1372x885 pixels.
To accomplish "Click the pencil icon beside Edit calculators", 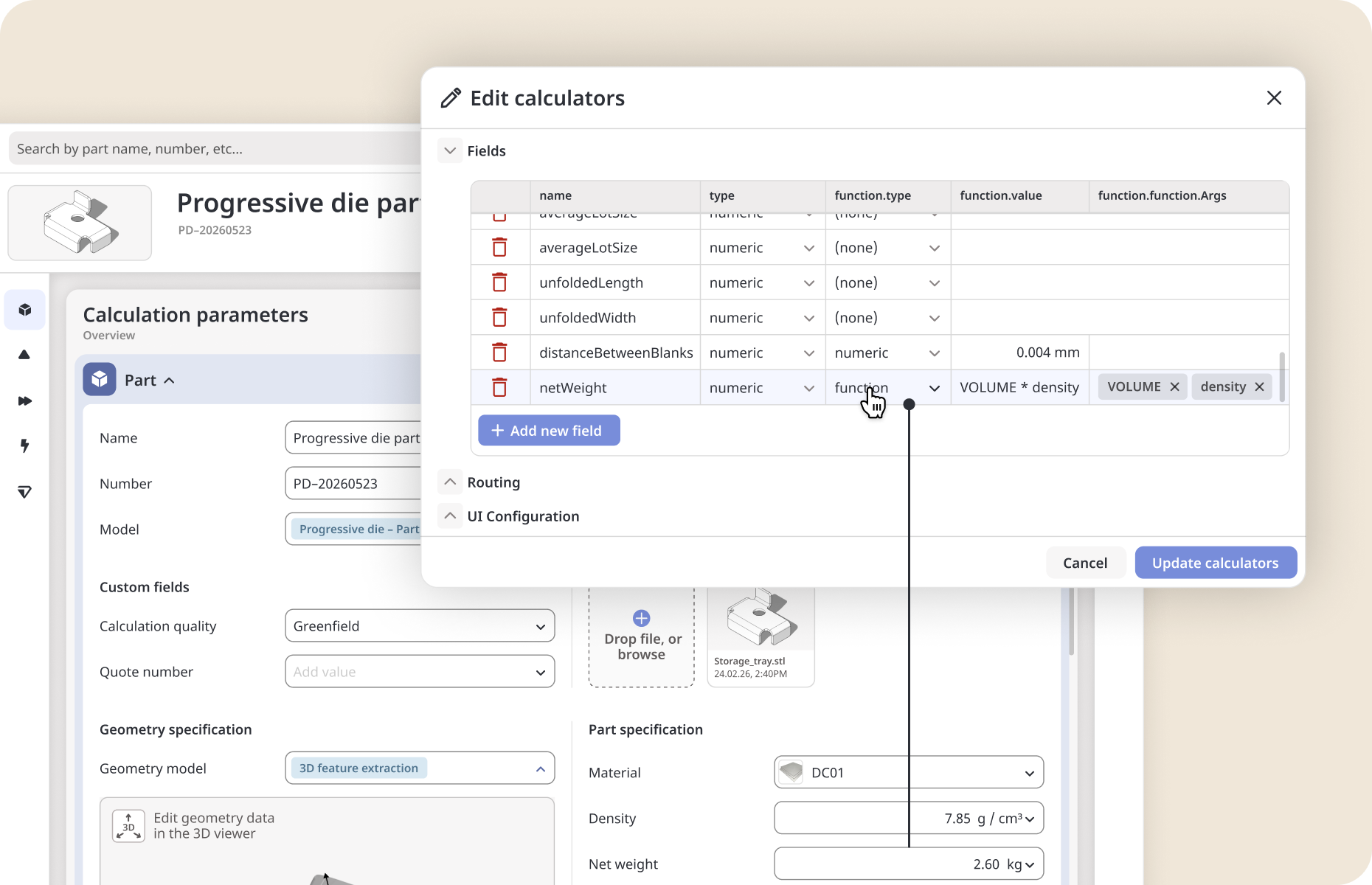I will 451,98.
